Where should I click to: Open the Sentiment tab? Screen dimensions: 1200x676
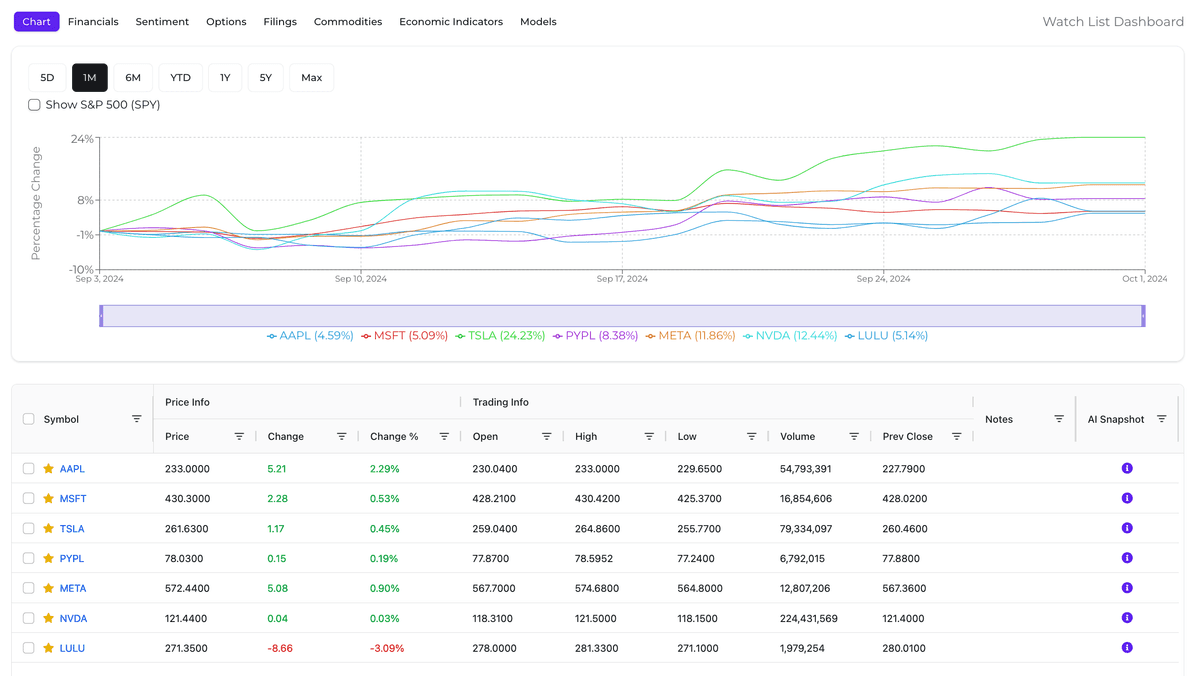click(162, 21)
